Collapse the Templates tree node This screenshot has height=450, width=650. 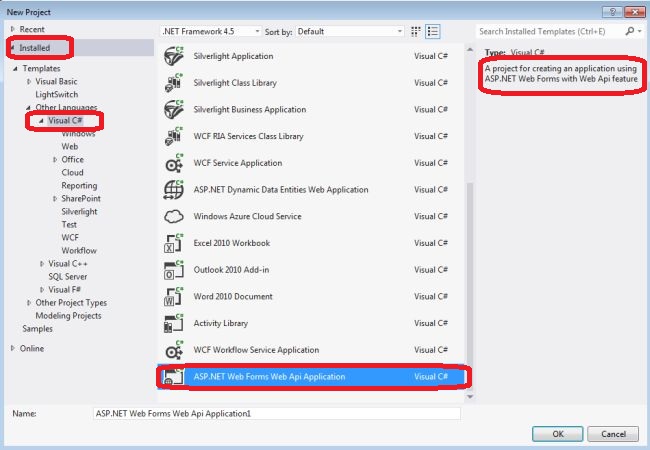pos(15,68)
